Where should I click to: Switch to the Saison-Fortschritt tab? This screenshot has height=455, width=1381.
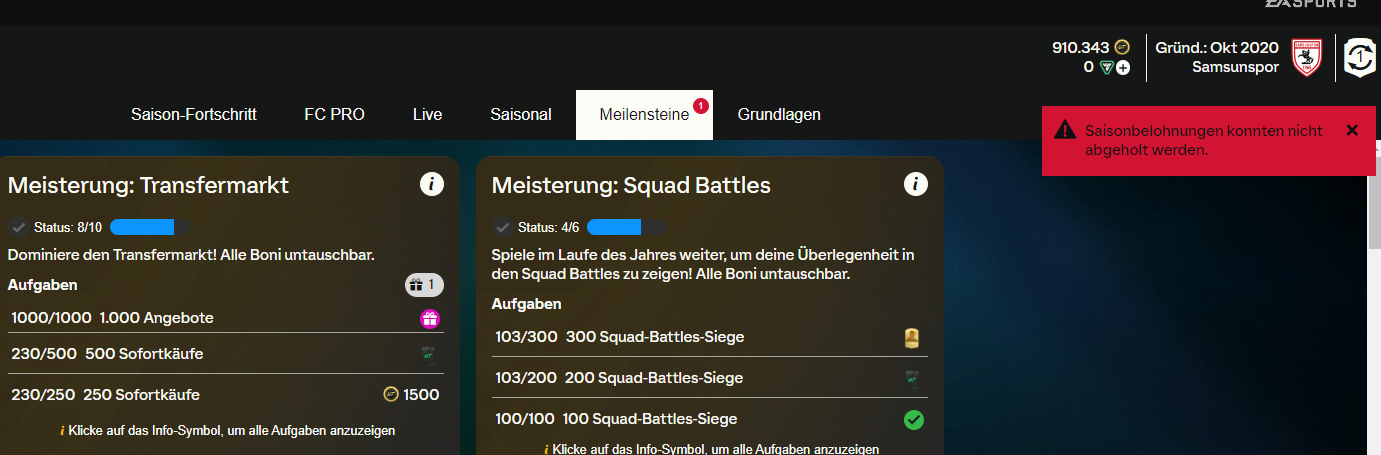click(x=194, y=115)
